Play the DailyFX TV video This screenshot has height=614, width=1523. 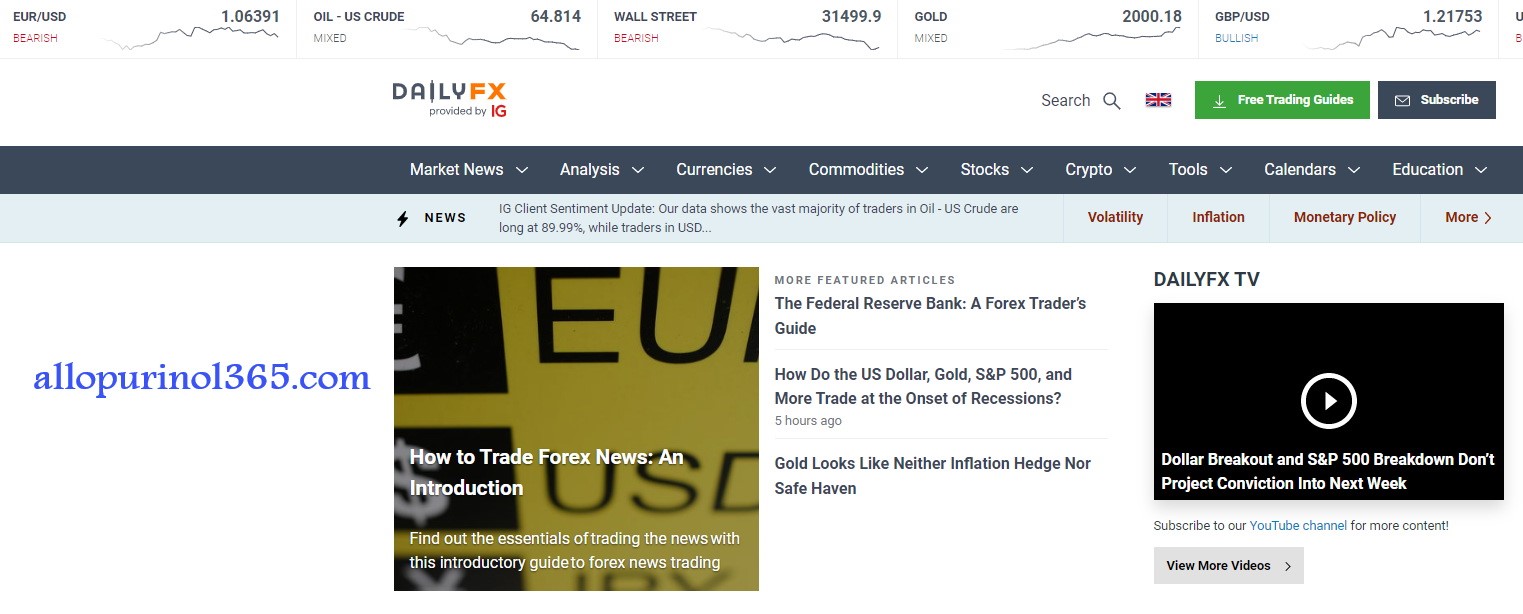click(1328, 401)
